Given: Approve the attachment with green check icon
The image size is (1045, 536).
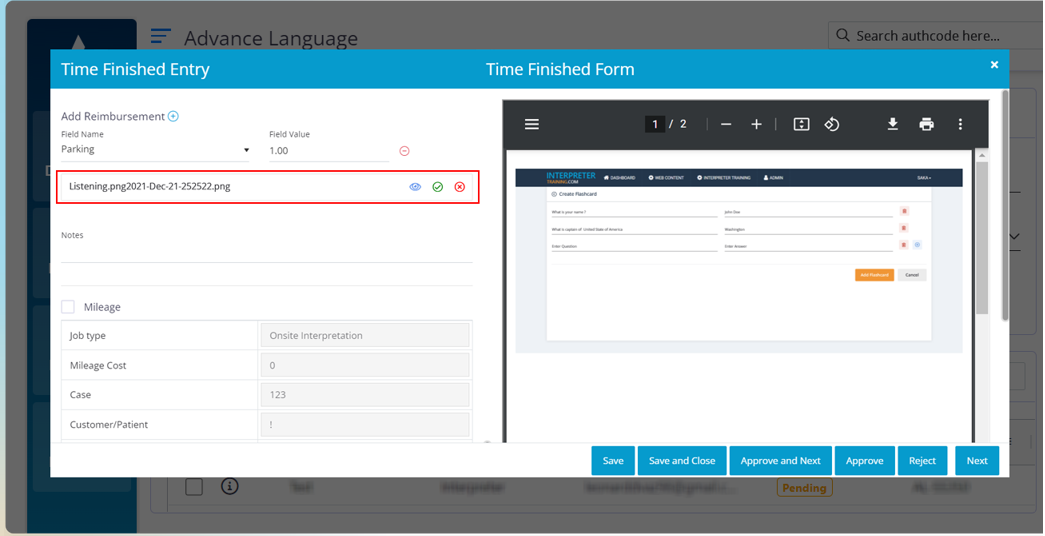Looking at the screenshot, I should coord(437,187).
